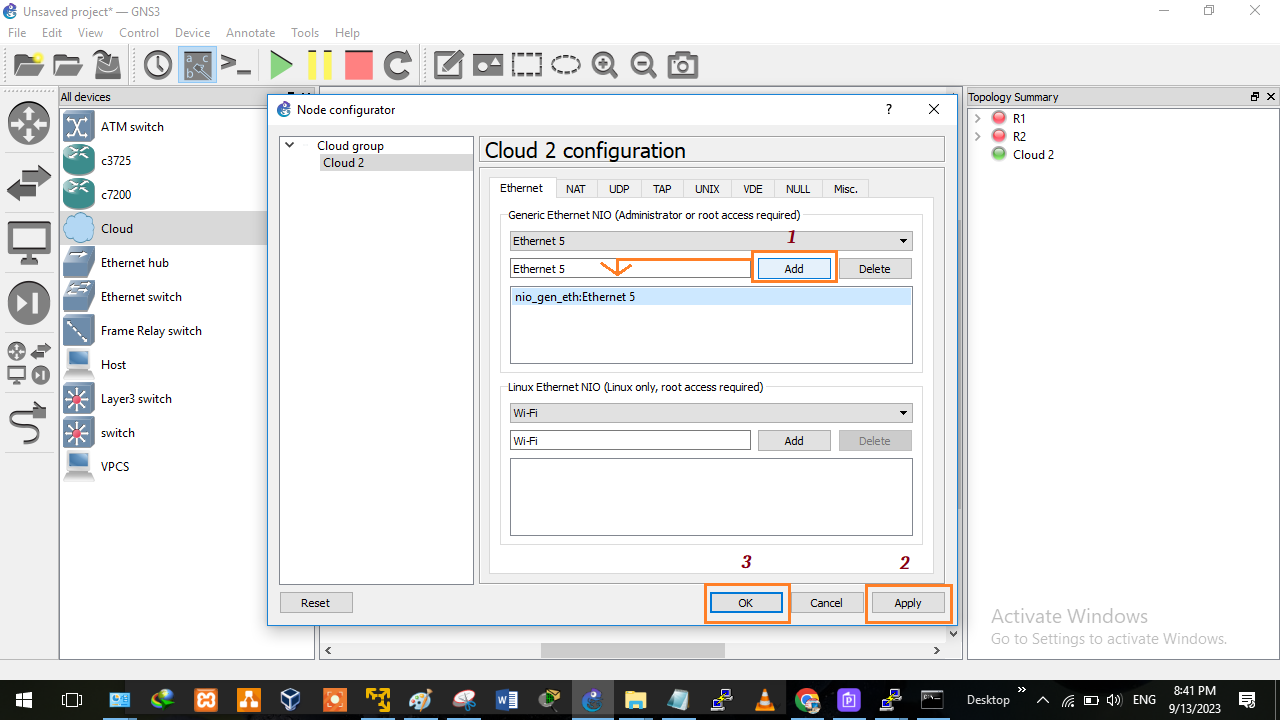Collapse the Cloud group tree node

point(290,145)
